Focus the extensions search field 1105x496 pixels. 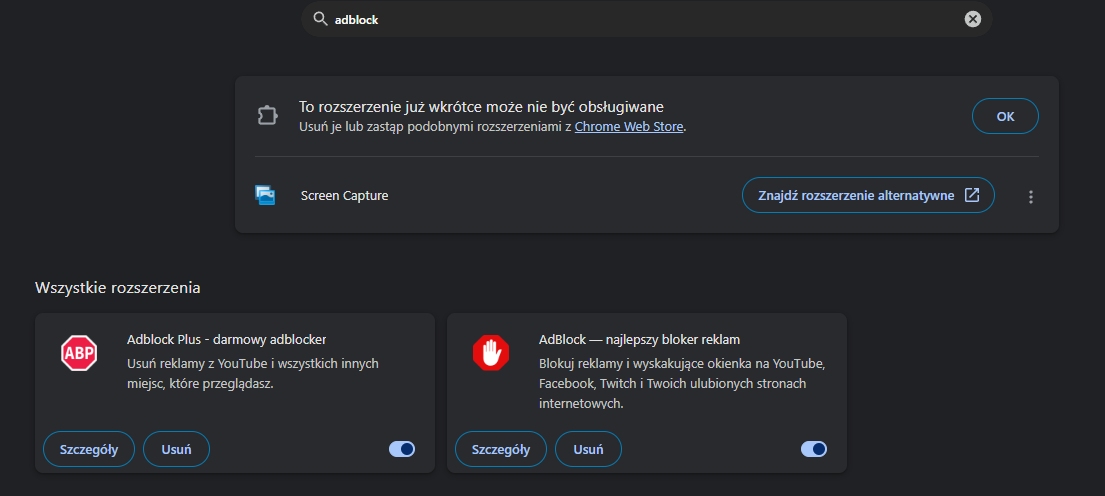click(x=646, y=20)
